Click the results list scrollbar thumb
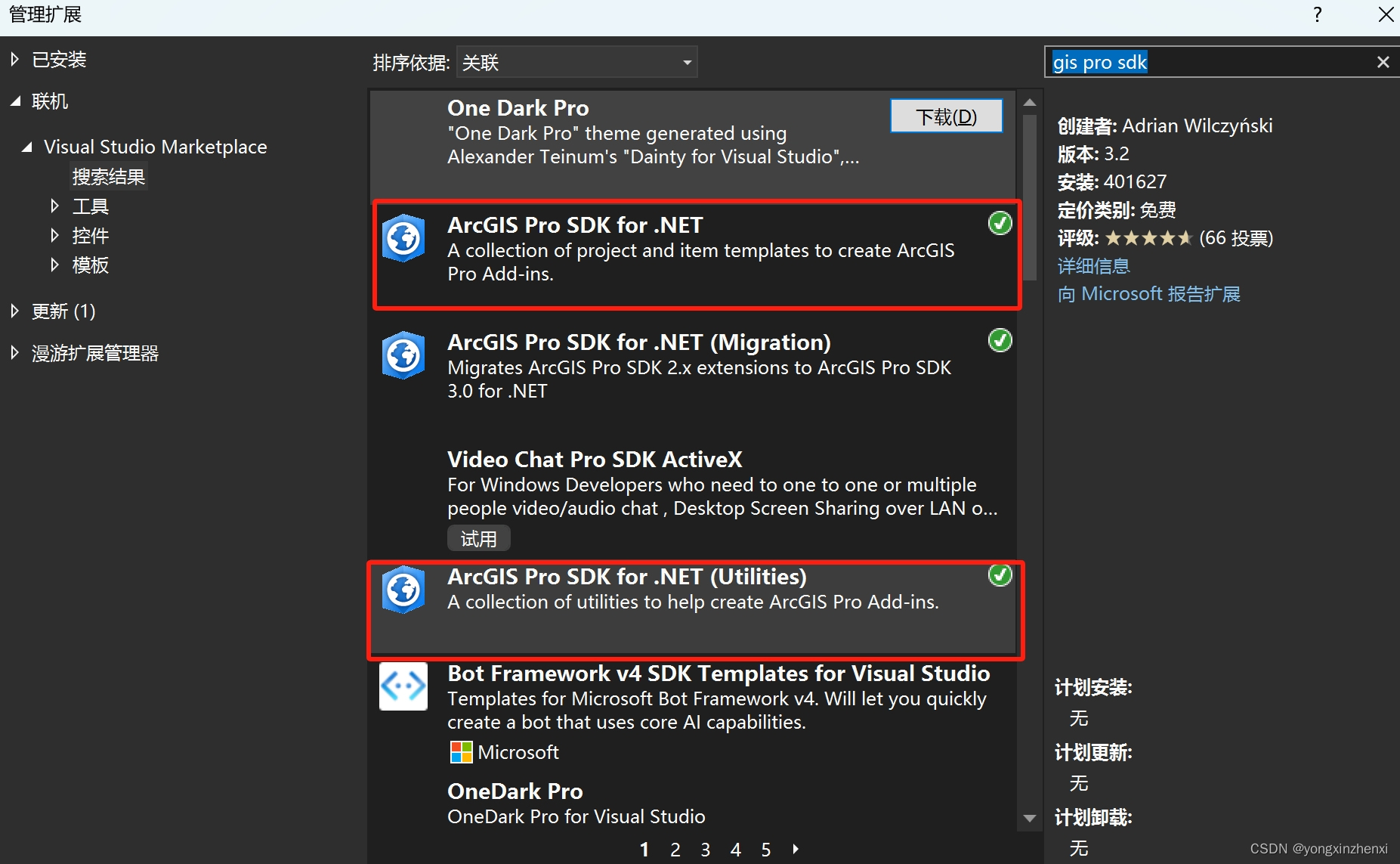 (x=1029, y=198)
